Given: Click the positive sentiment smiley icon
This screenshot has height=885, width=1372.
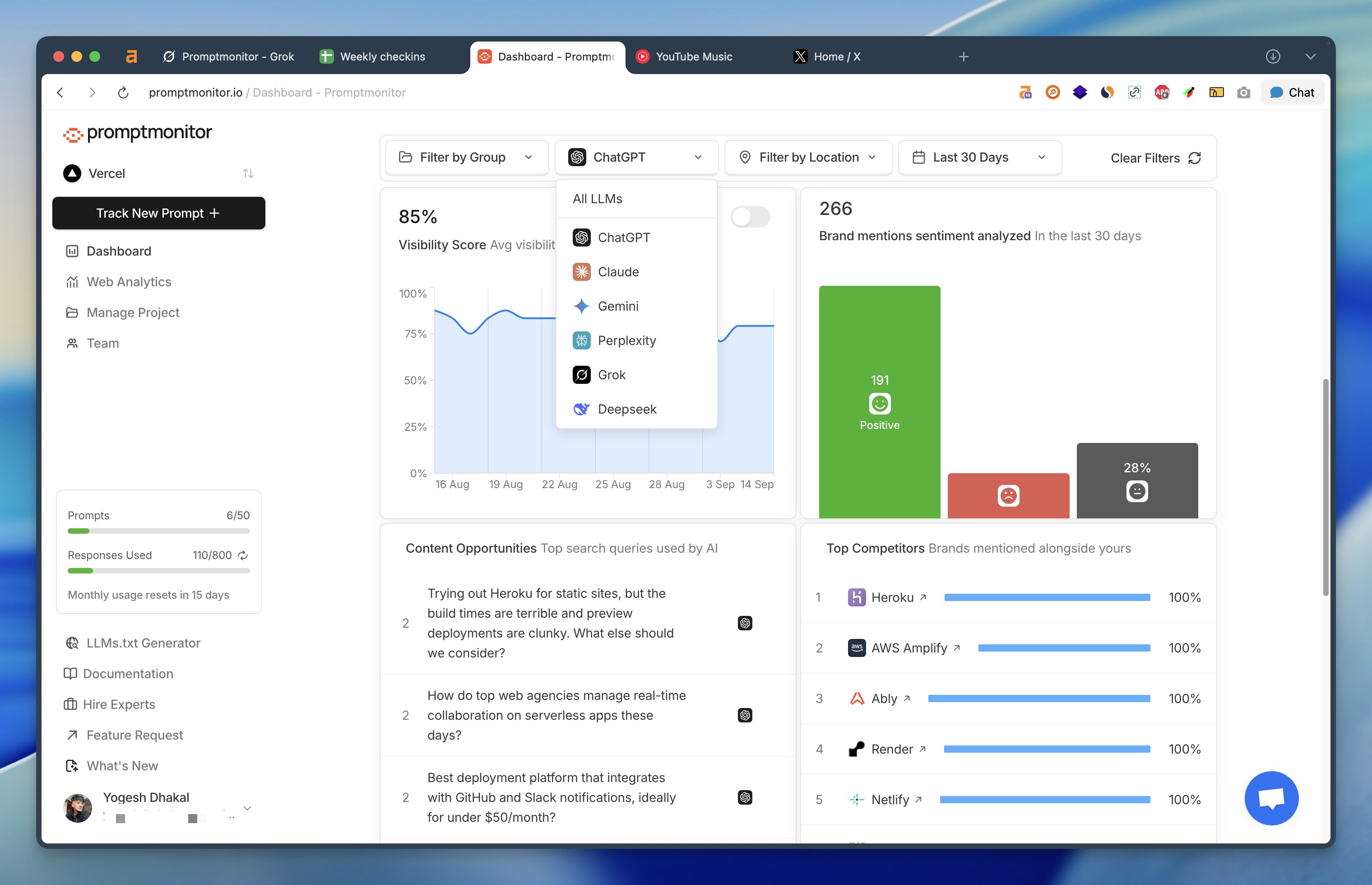Looking at the screenshot, I should (x=879, y=403).
